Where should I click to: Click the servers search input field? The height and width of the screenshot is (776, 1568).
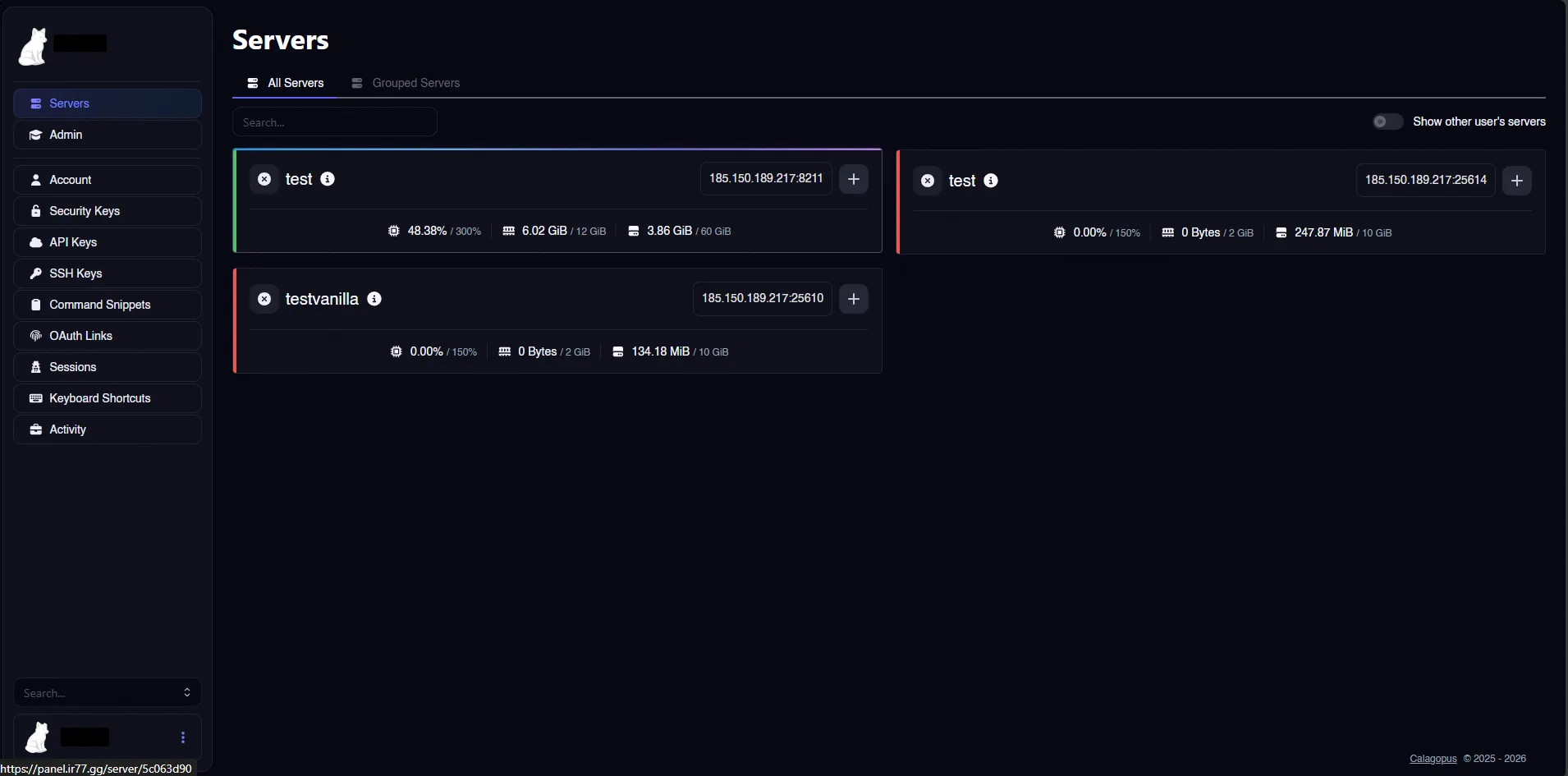[x=335, y=122]
